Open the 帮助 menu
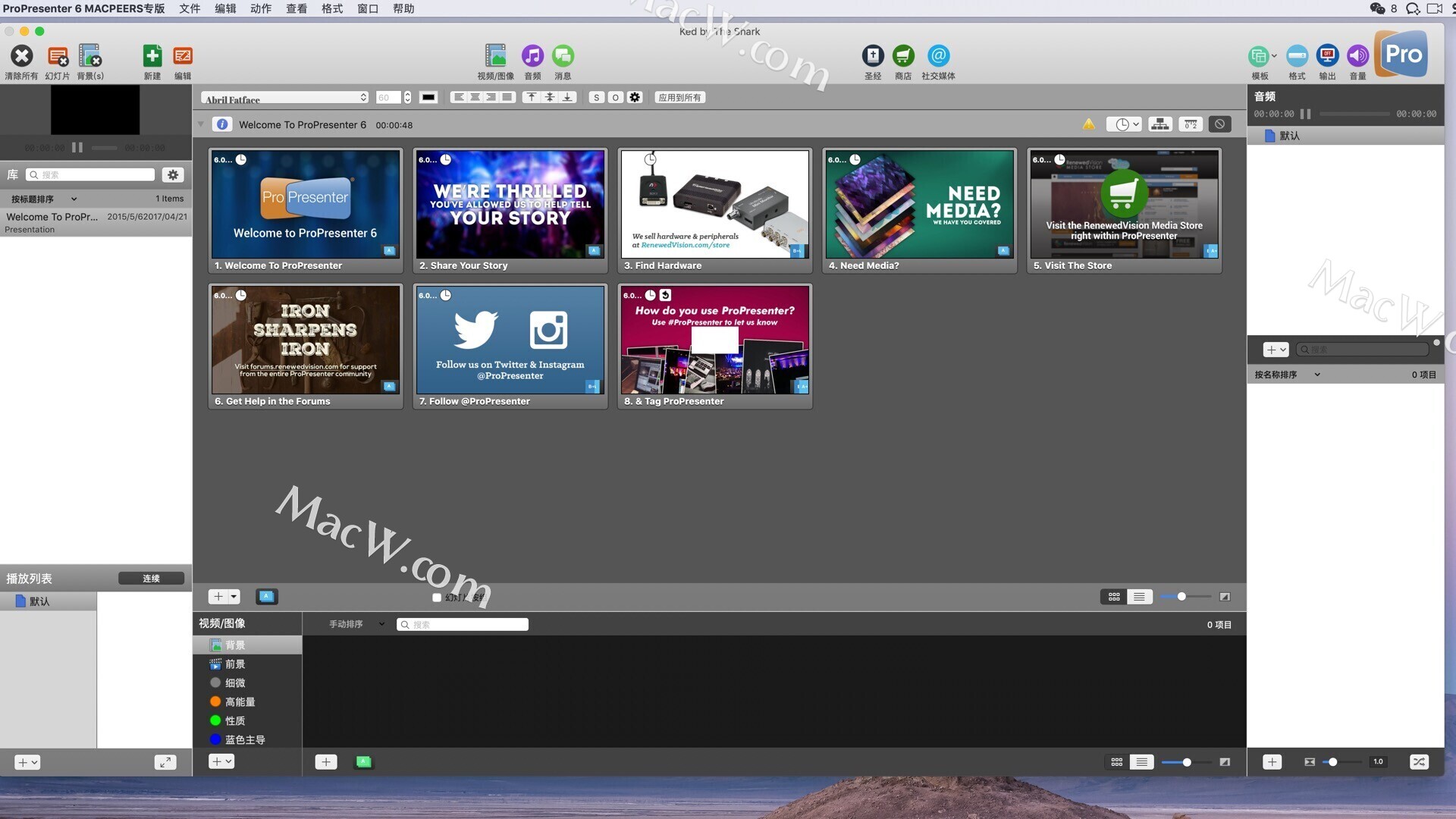Viewport: 1456px width, 819px height. point(403,8)
